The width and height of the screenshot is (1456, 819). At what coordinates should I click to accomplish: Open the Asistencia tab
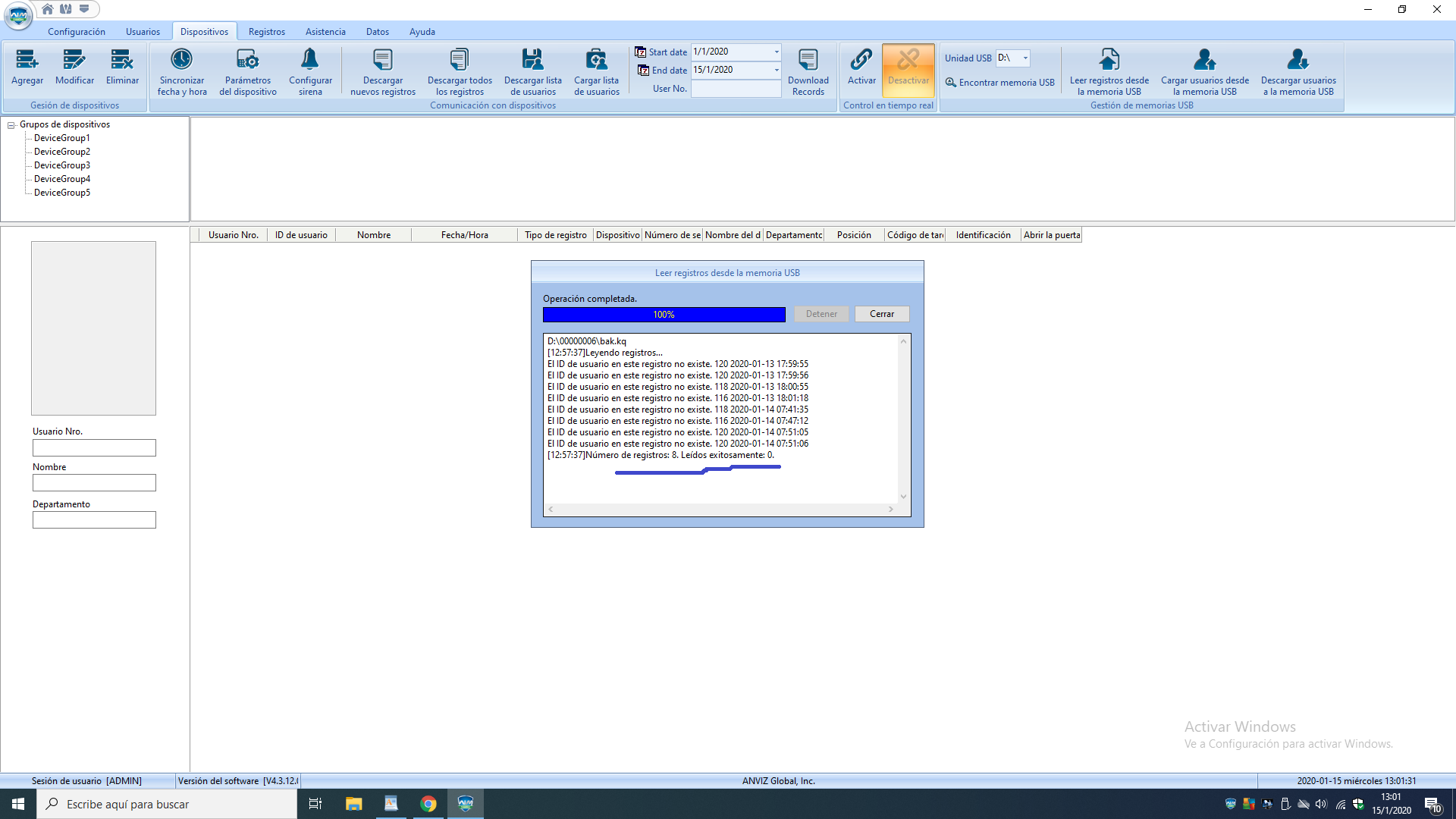[x=325, y=32]
